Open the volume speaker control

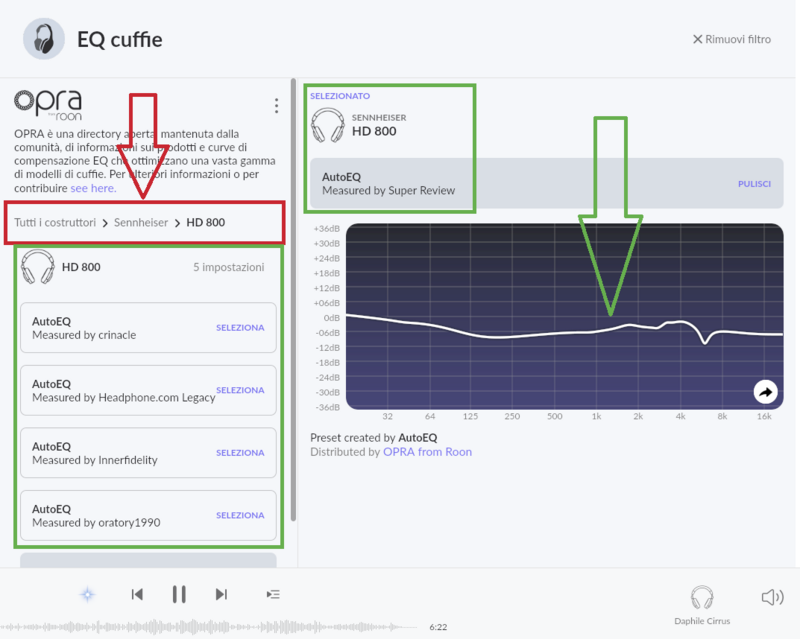point(771,597)
